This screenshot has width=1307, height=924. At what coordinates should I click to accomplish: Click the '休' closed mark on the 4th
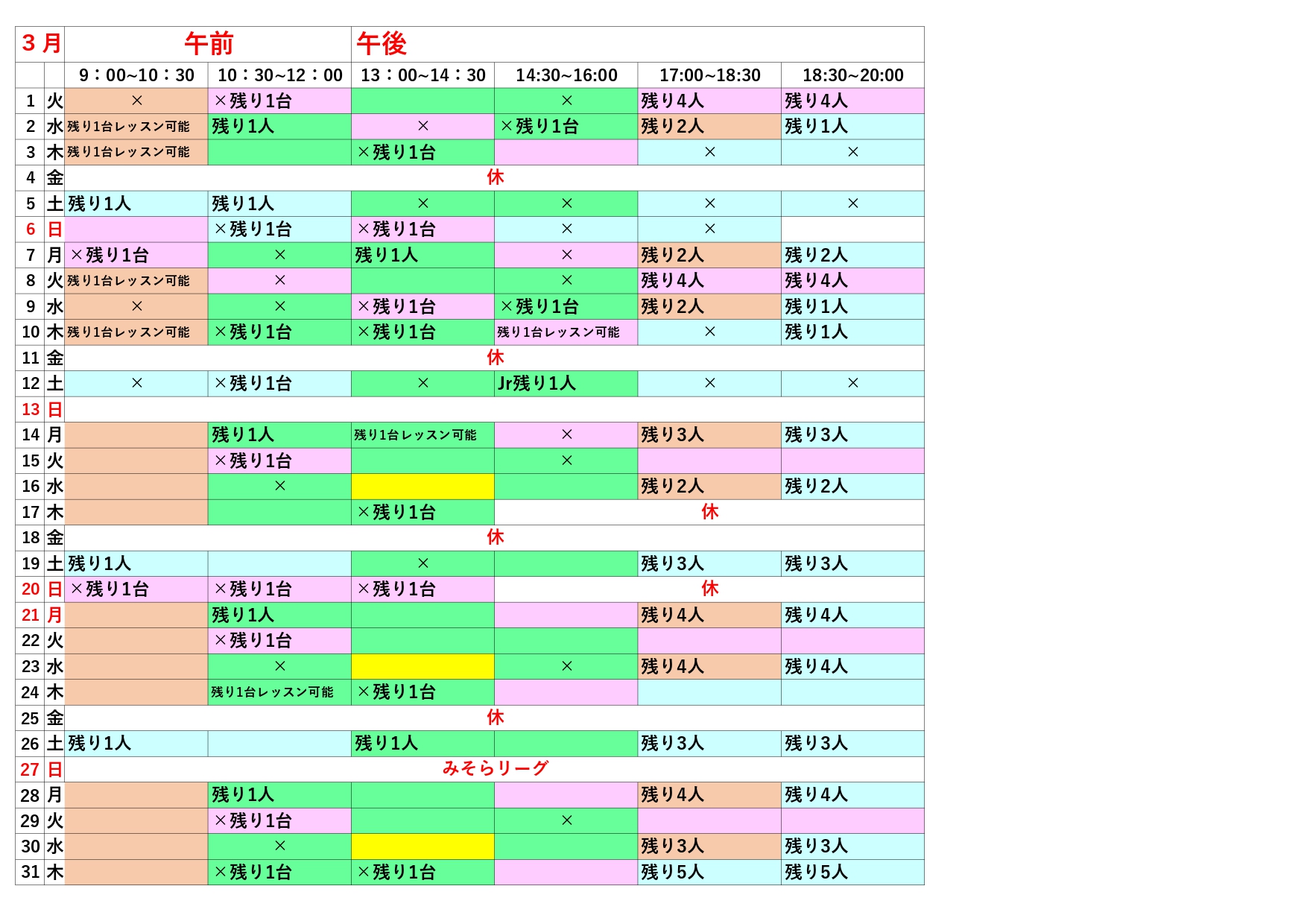pos(495,177)
